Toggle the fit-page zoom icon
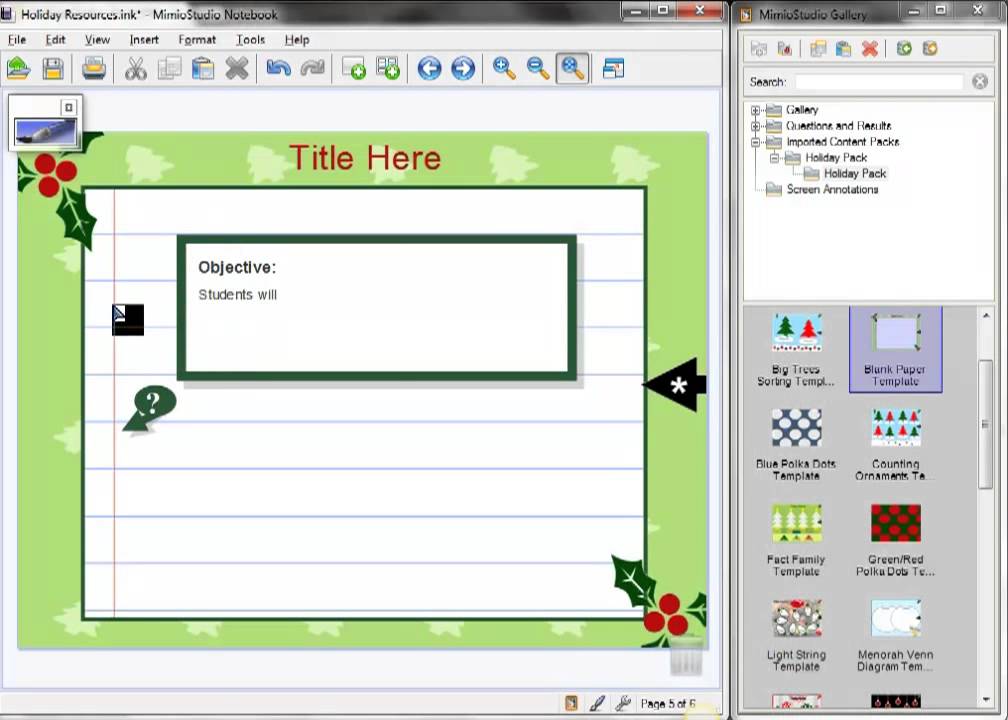Viewport: 1008px width, 720px height. pos(572,68)
